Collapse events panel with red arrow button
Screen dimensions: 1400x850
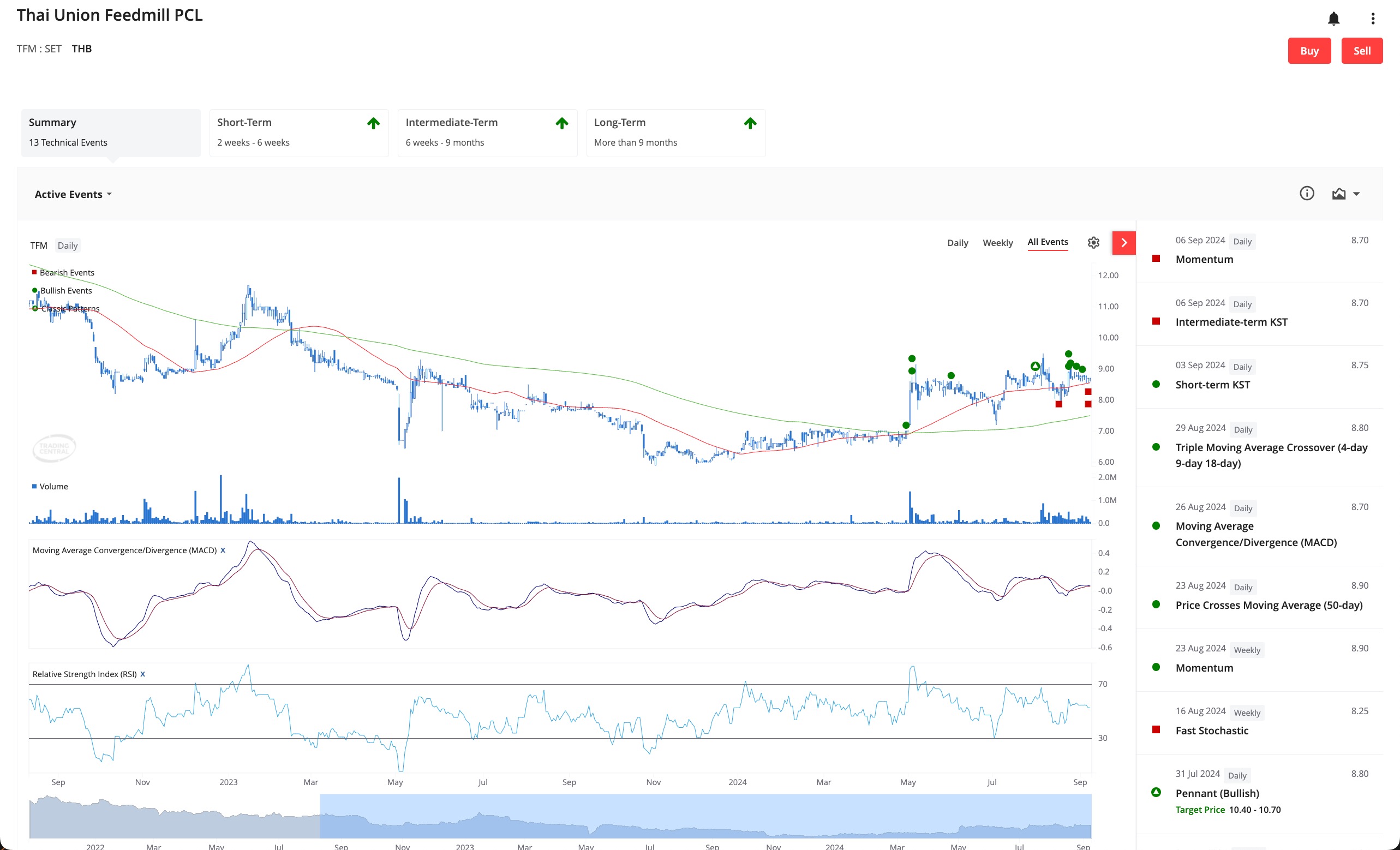pos(1124,243)
